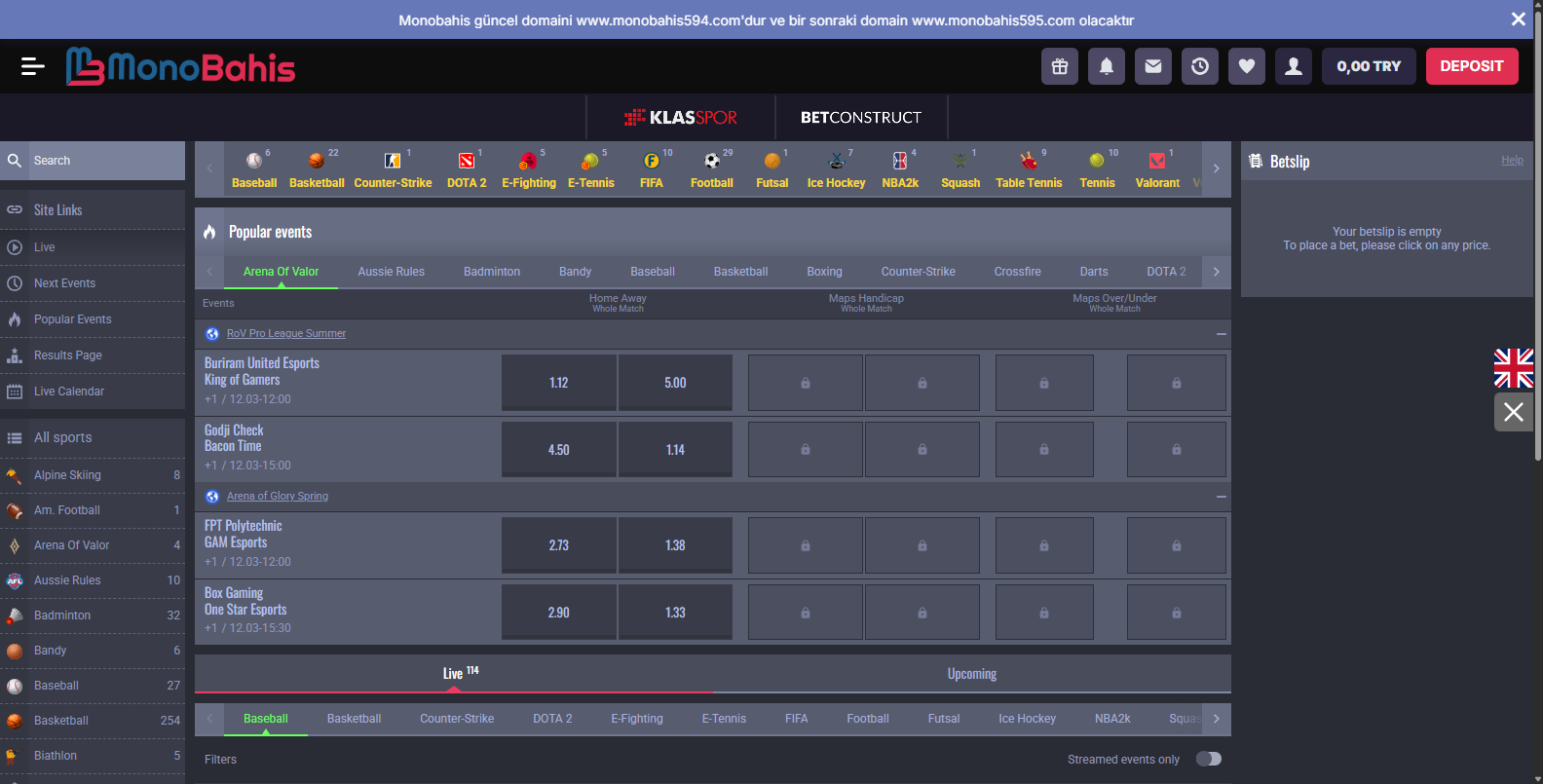Collapse the RoV Pro League Summer section
Viewport: 1543px width, 784px height.
1221,334
